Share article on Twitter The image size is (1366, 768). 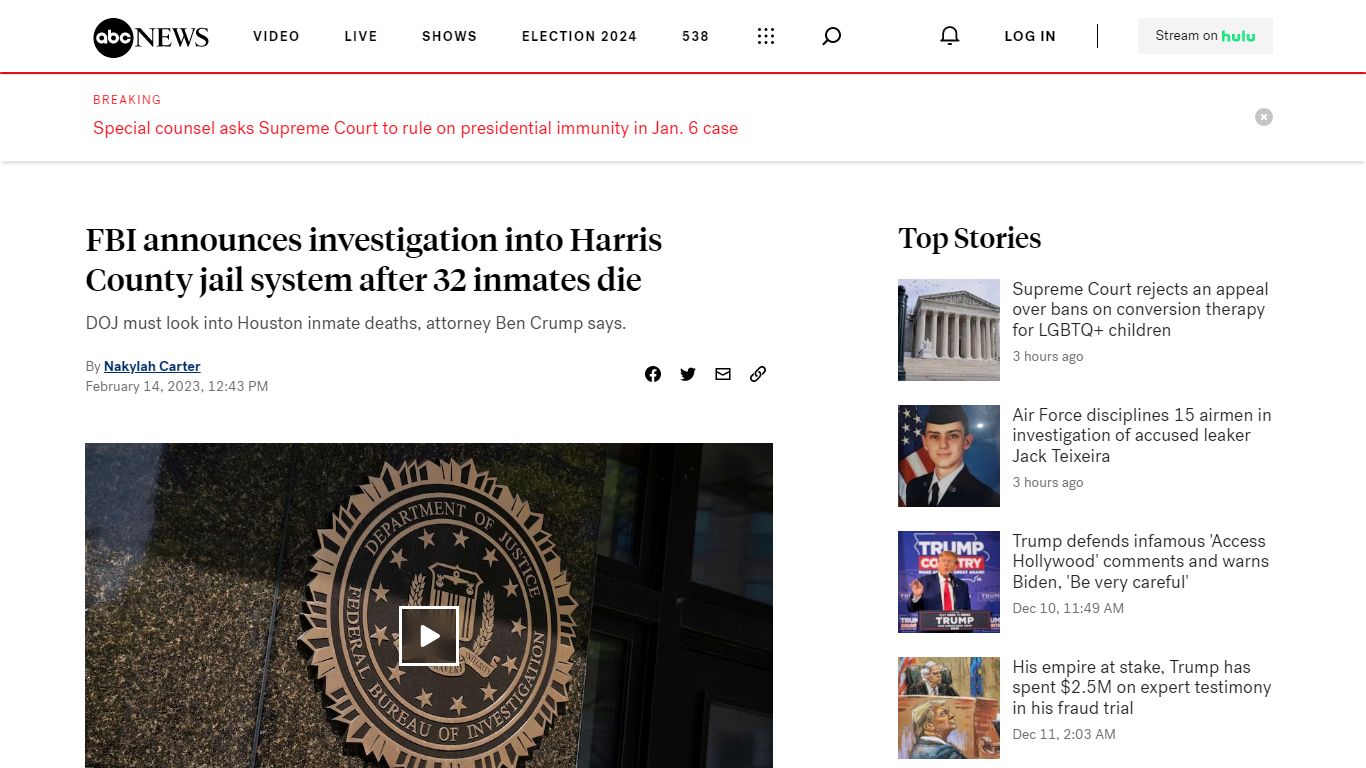click(x=688, y=374)
